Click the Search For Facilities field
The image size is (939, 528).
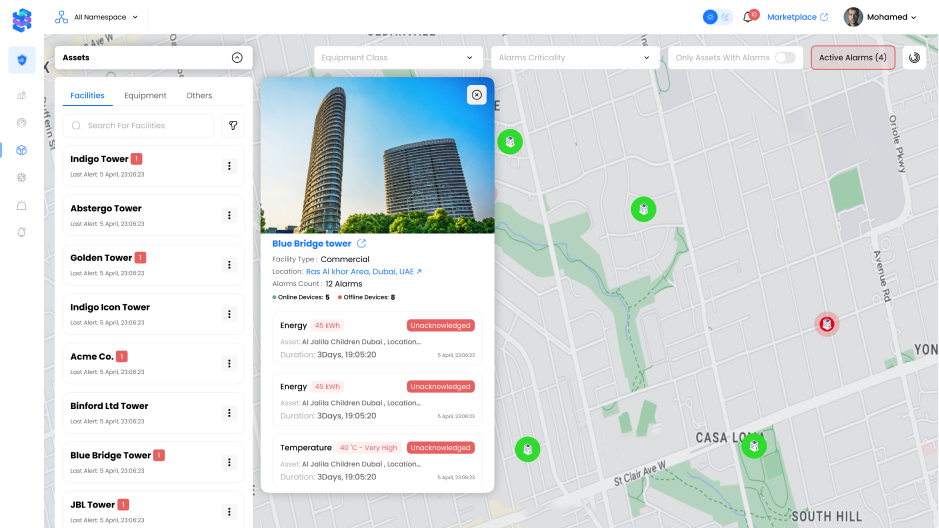(x=140, y=126)
